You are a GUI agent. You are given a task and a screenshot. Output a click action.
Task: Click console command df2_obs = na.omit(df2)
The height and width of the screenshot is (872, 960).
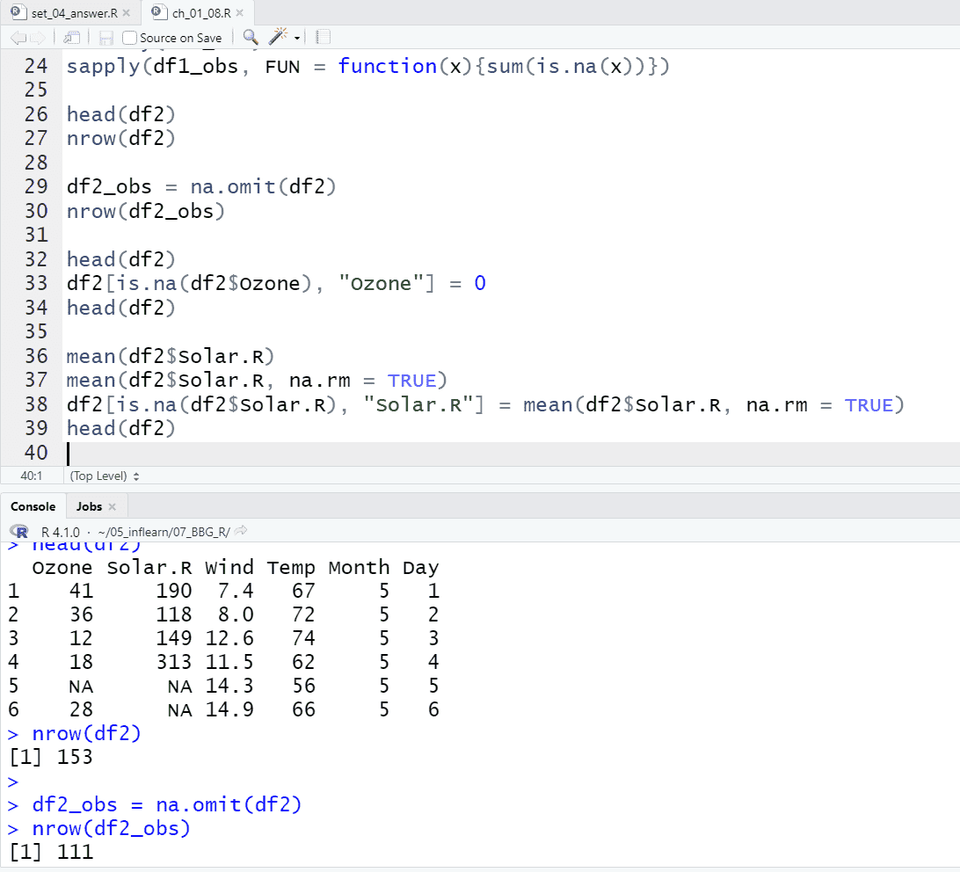[x=167, y=805]
